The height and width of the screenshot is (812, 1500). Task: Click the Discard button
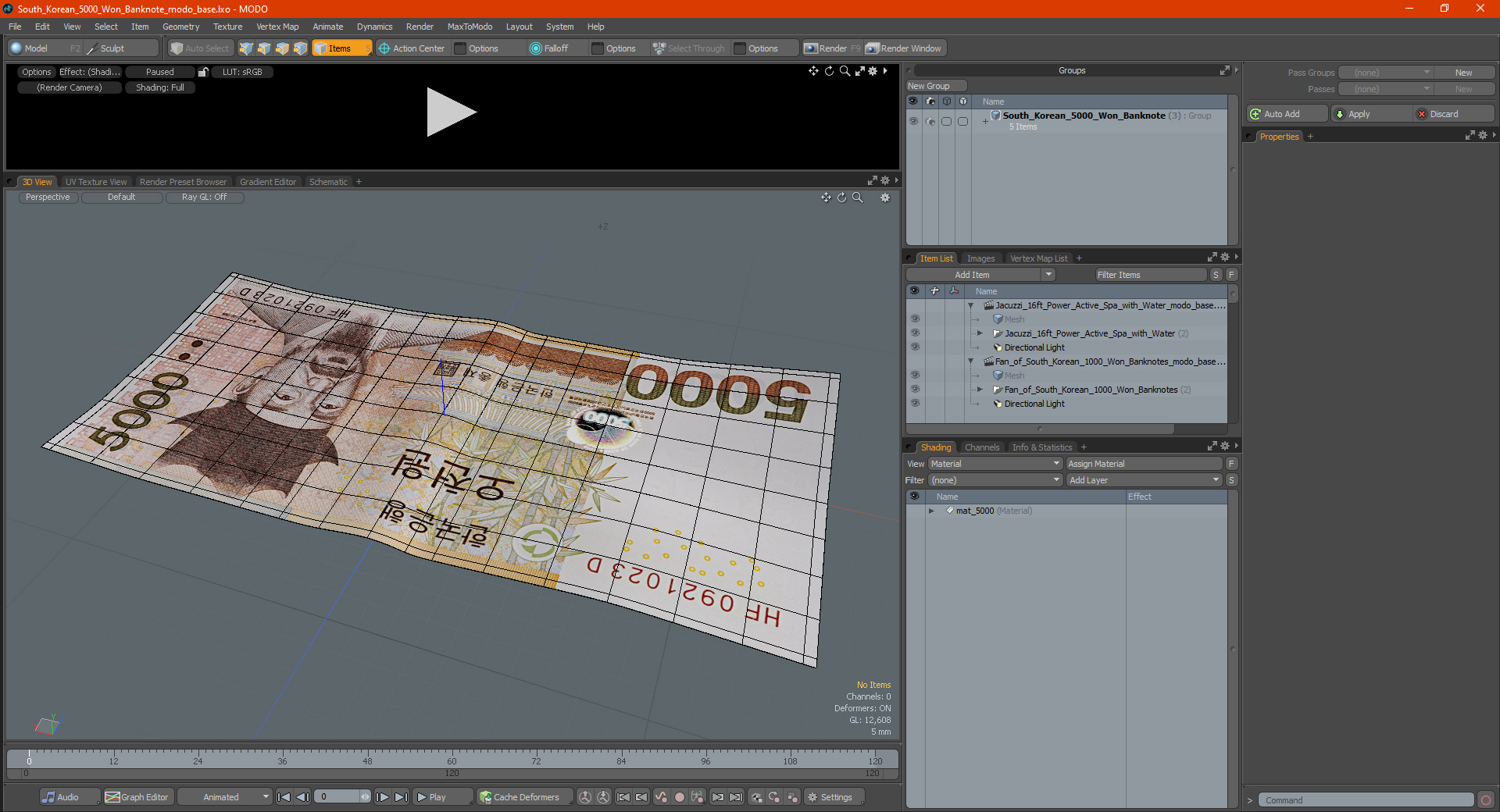click(x=1454, y=114)
